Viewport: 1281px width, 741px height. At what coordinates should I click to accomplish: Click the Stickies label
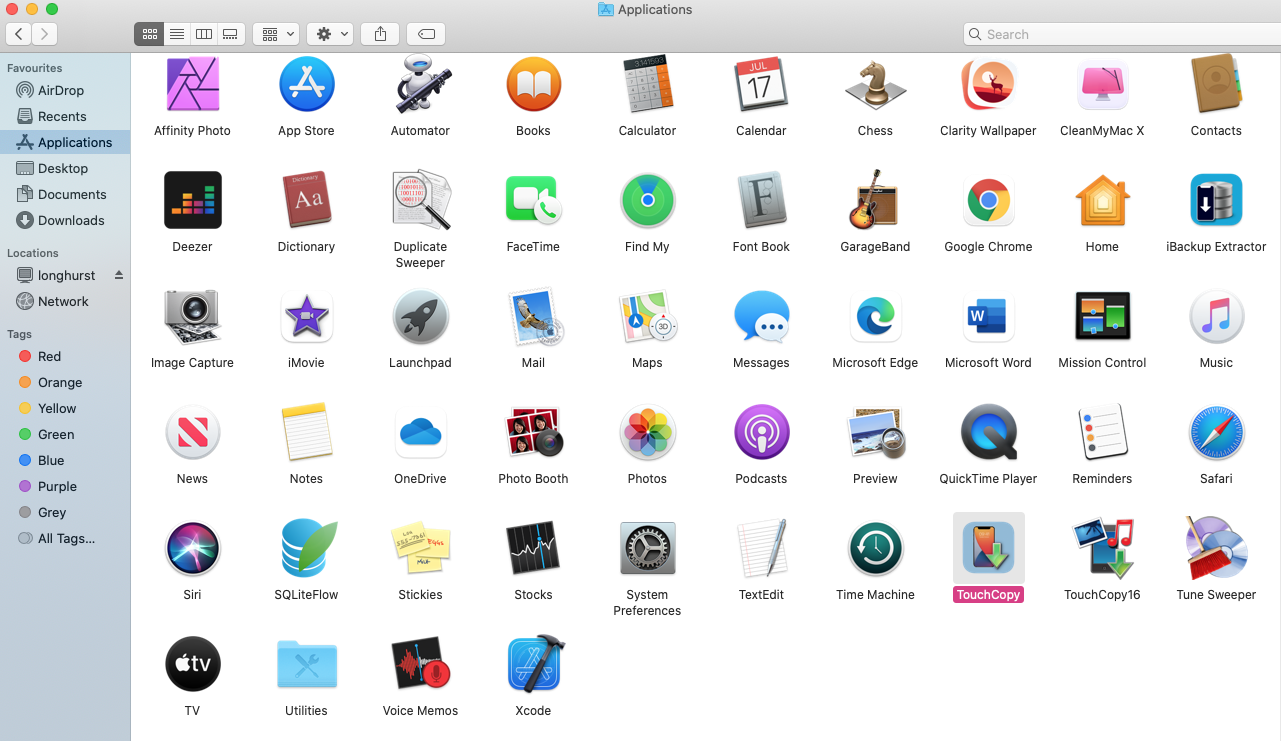point(420,595)
